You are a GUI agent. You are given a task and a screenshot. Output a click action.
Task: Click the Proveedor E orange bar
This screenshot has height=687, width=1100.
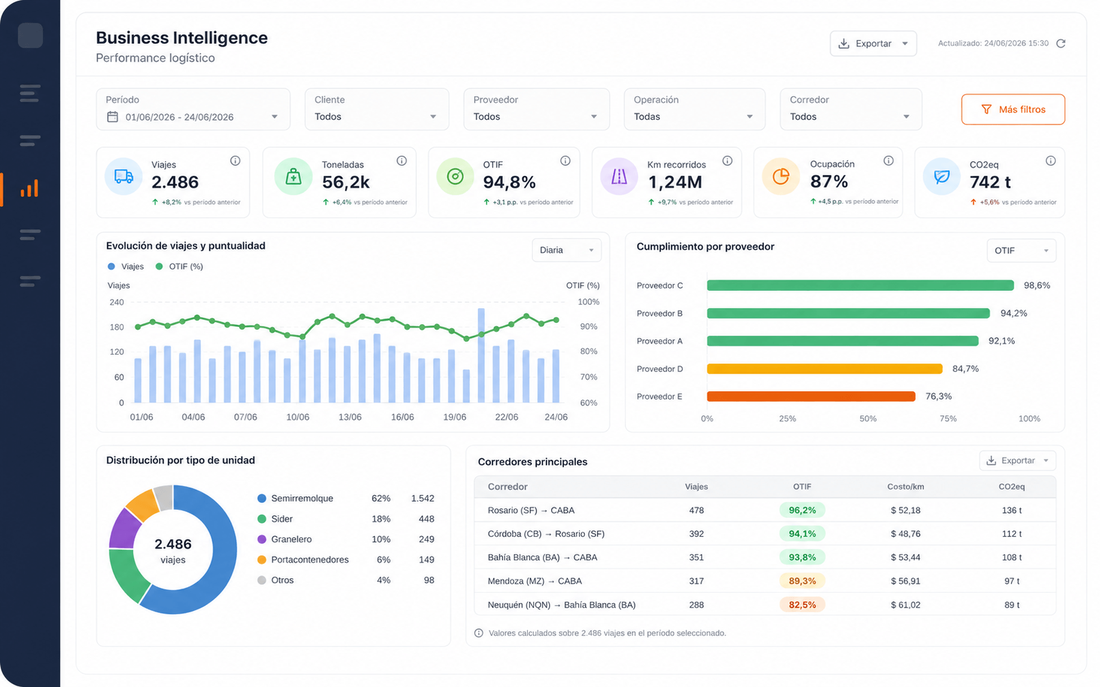pos(811,396)
